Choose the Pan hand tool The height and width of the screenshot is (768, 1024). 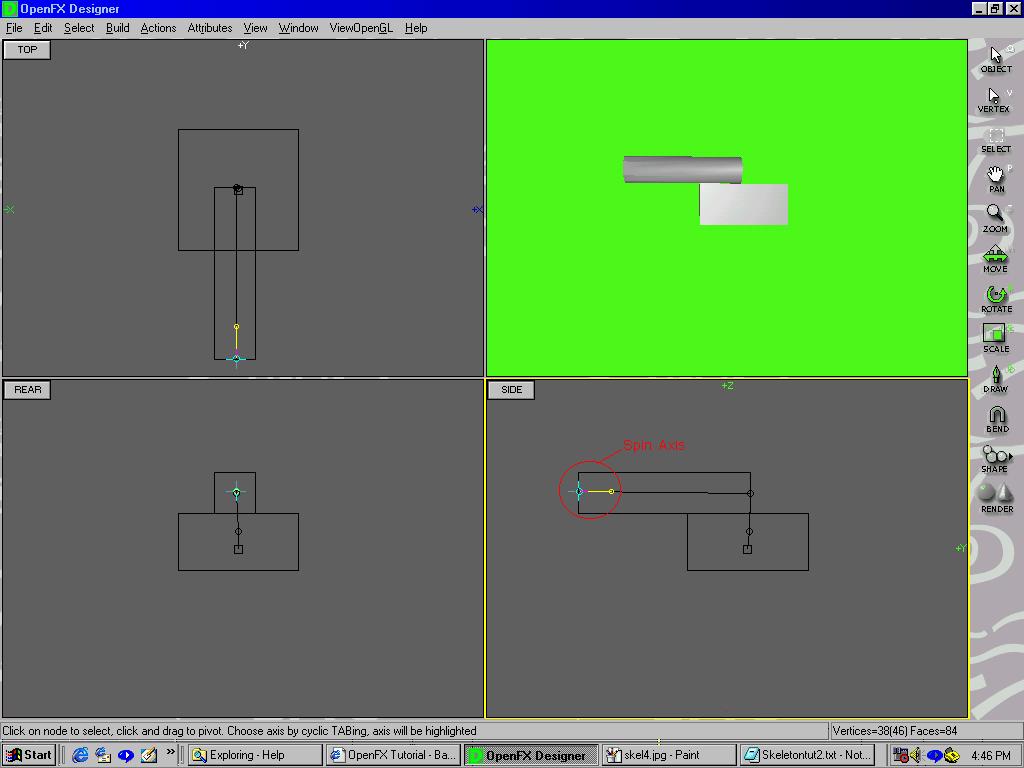(x=995, y=178)
